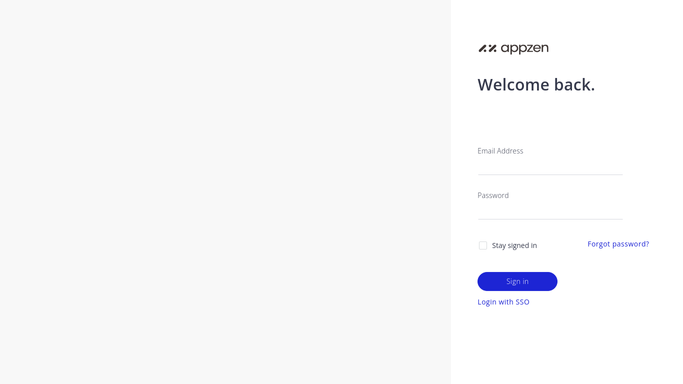Choose Login with SSO link

pyautogui.click(x=503, y=302)
